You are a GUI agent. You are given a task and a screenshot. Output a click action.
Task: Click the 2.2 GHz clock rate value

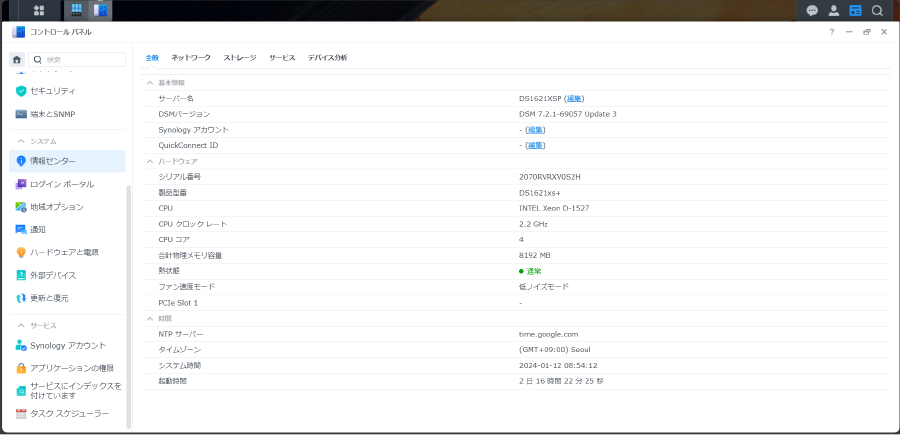point(533,224)
